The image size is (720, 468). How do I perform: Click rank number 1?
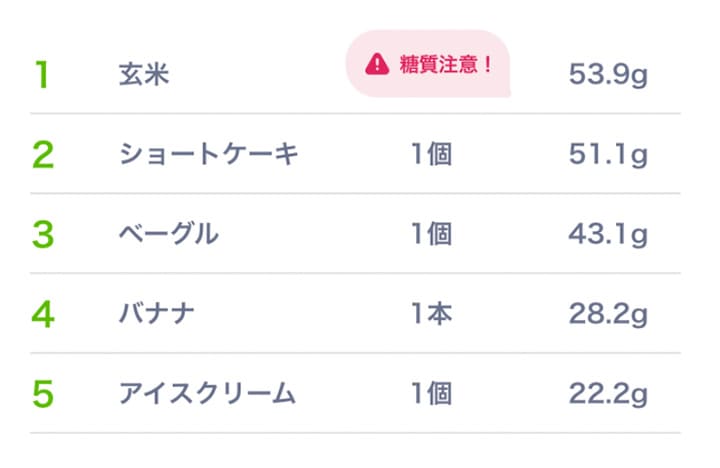42,74
